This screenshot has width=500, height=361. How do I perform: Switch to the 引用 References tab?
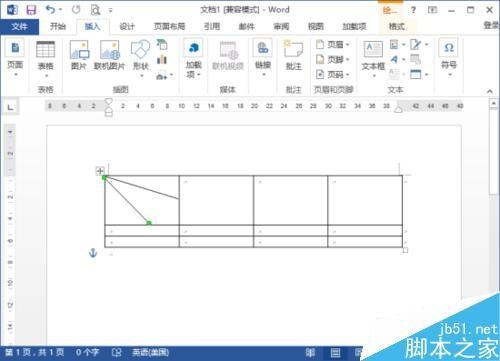[x=212, y=26]
